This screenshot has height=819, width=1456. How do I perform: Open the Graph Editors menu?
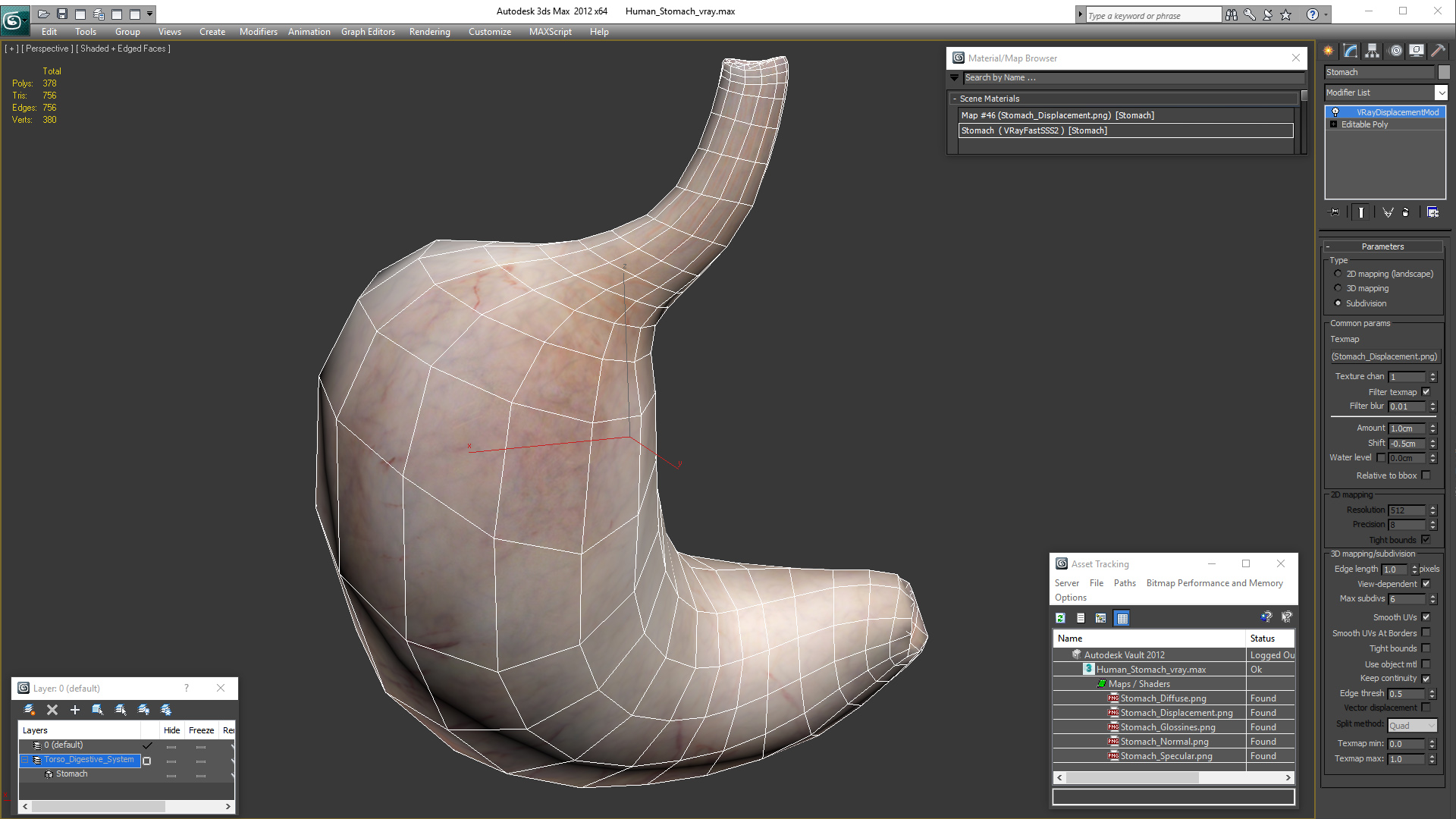(368, 32)
